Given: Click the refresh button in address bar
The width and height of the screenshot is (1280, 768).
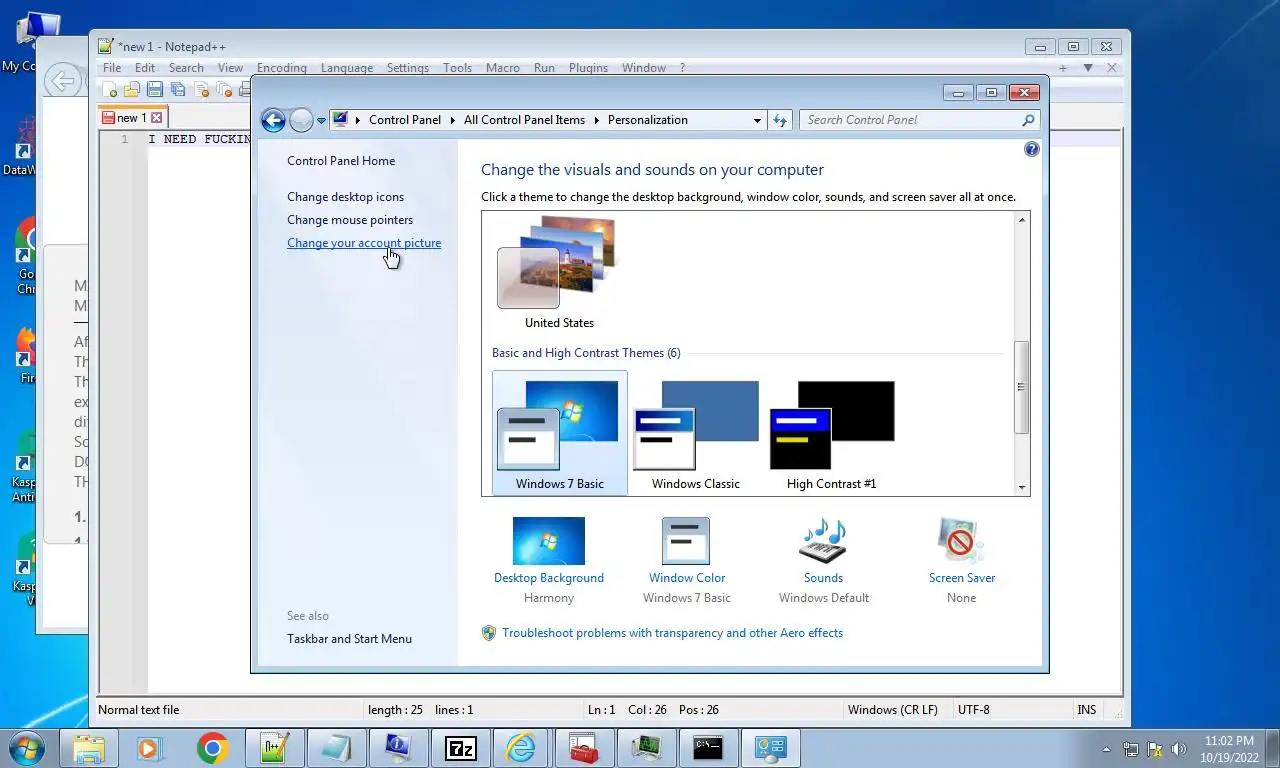Looking at the screenshot, I should point(780,120).
